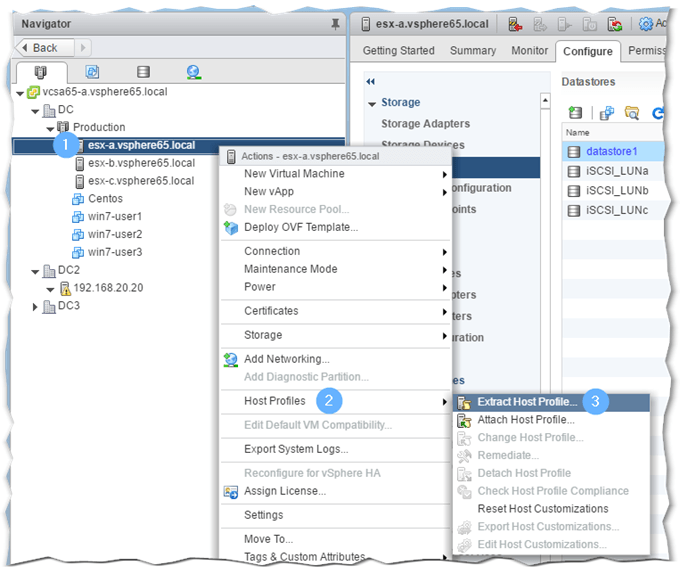The image size is (680, 574).
Task: Collapse the 192.168.20.20 host node
Action: point(50,290)
